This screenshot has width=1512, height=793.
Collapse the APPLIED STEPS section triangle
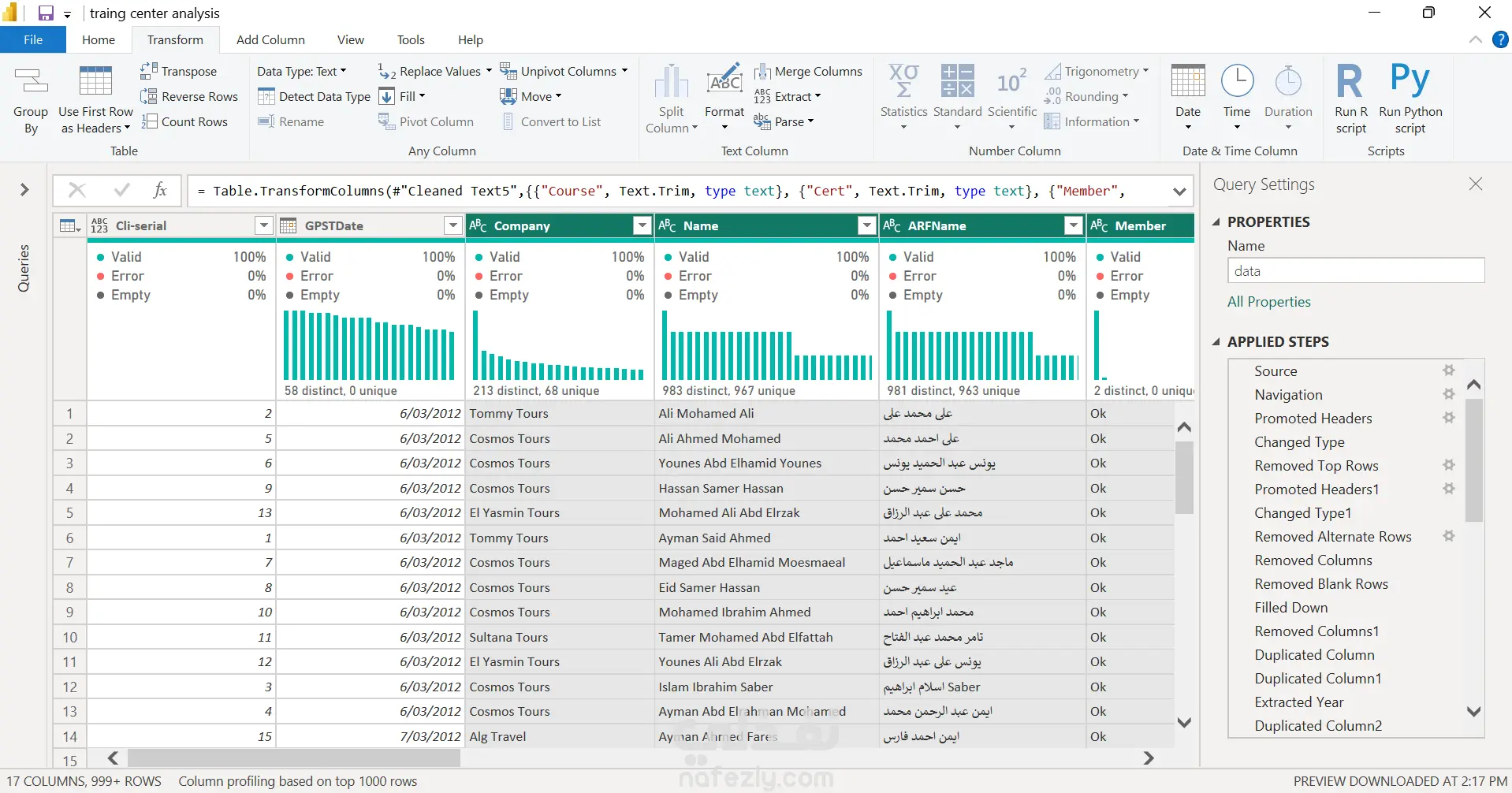(x=1216, y=341)
